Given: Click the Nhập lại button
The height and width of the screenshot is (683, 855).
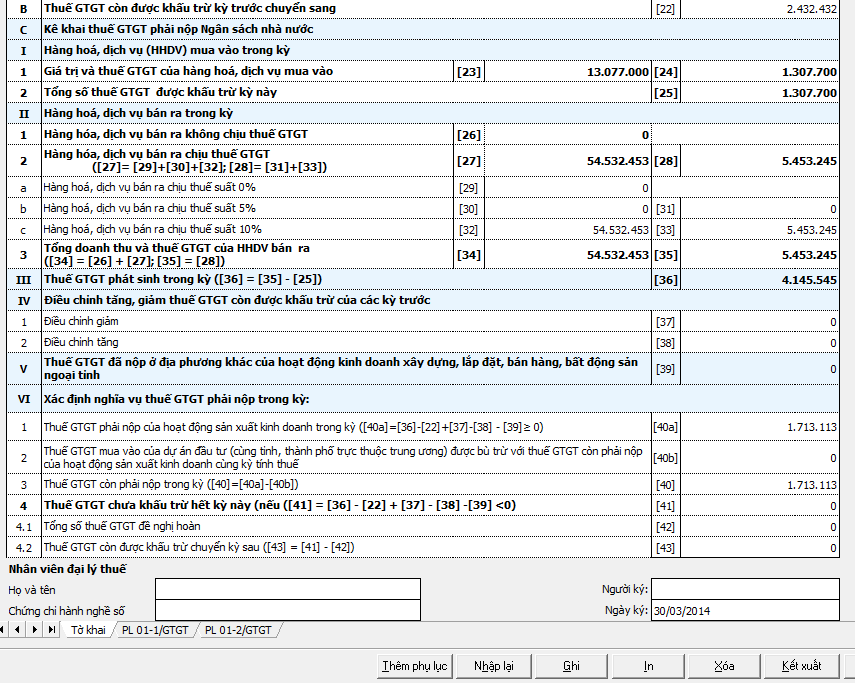Looking at the screenshot, I should point(493,666).
